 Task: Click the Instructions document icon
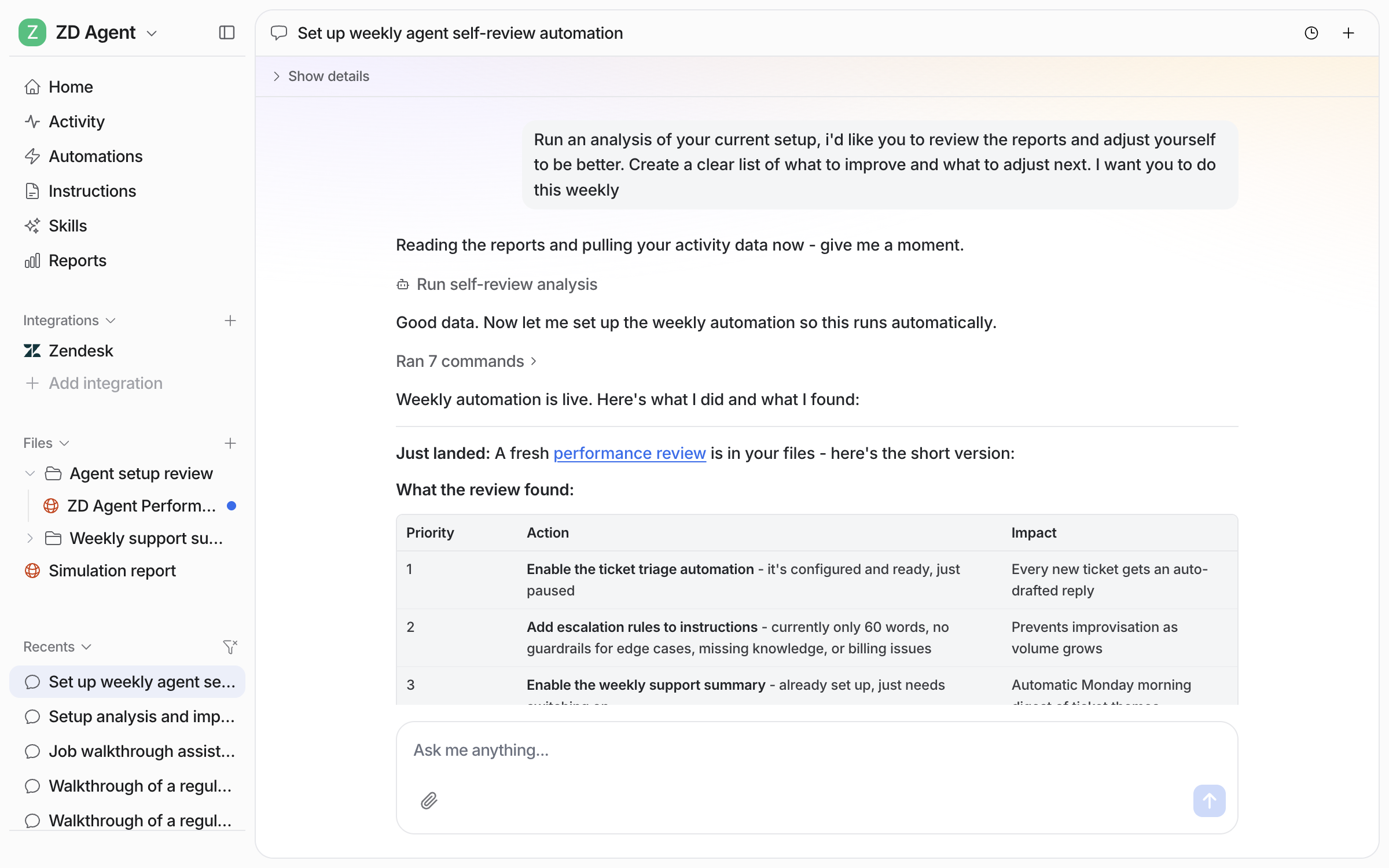point(32,191)
